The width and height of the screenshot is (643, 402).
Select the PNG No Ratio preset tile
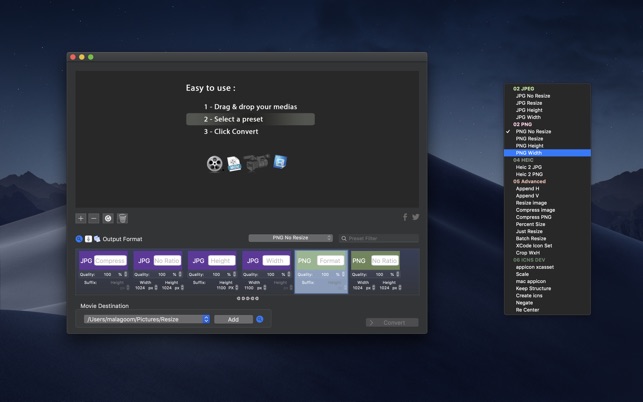pos(375,271)
